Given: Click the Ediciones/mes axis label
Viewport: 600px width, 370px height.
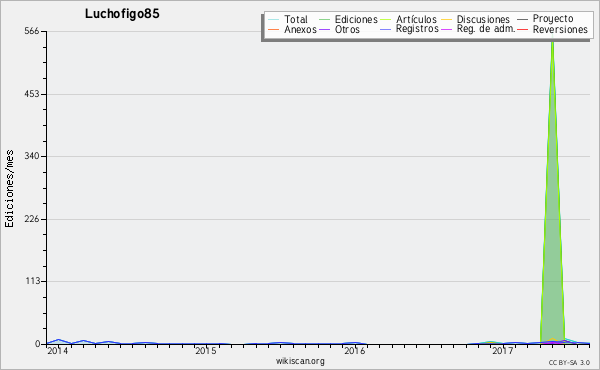Looking at the screenshot, I should (9, 188).
